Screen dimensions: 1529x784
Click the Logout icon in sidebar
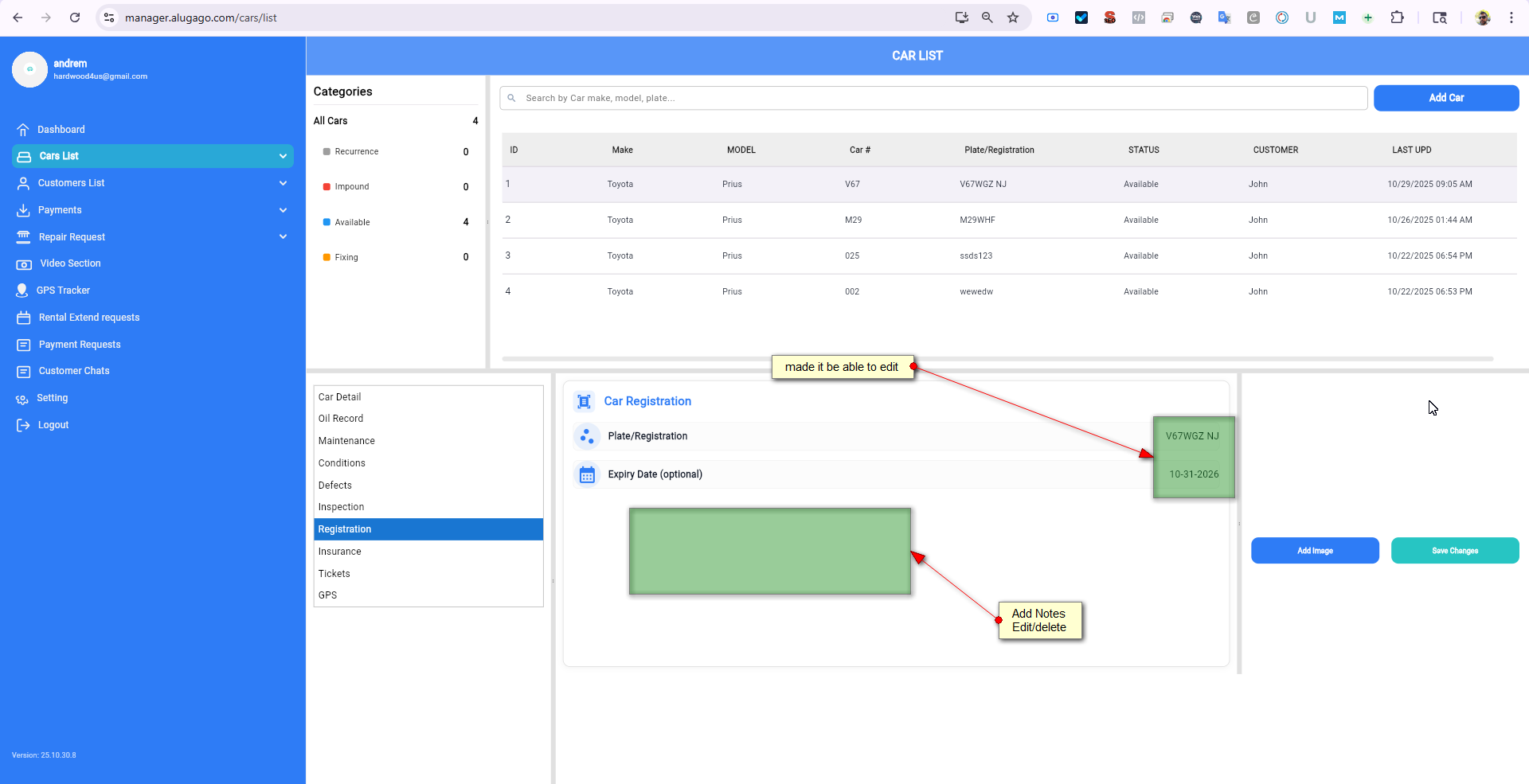(x=23, y=425)
